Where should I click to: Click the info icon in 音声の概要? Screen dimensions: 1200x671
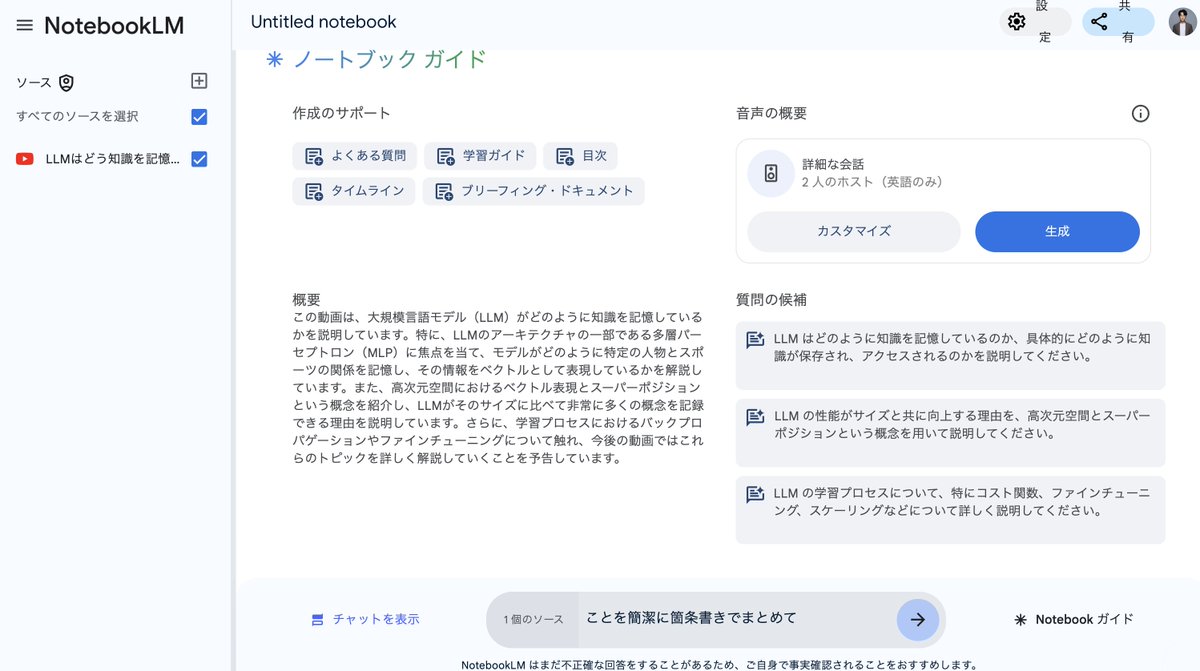[x=1140, y=114]
